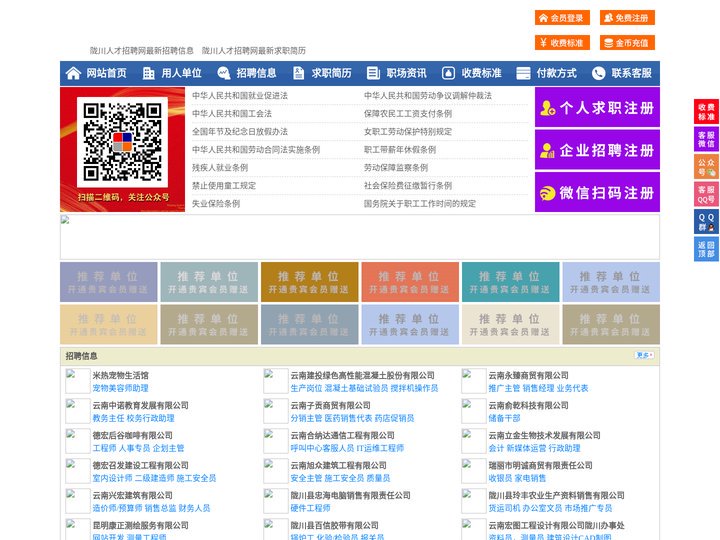Click the chart icon beside 招聘信息

tap(224, 73)
